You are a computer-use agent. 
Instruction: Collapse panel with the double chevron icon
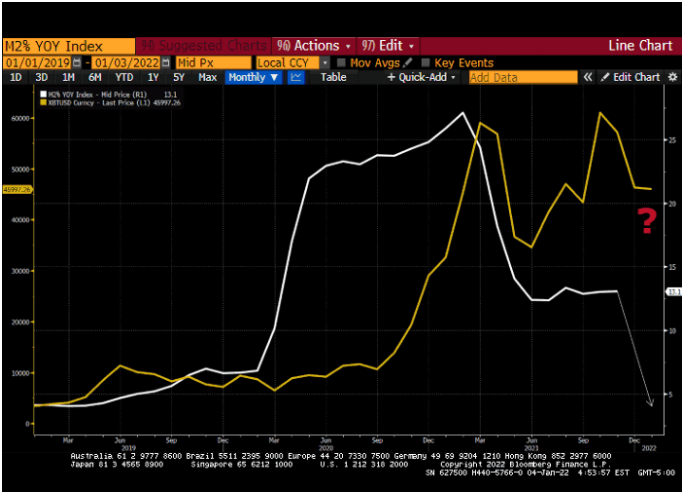[588, 77]
